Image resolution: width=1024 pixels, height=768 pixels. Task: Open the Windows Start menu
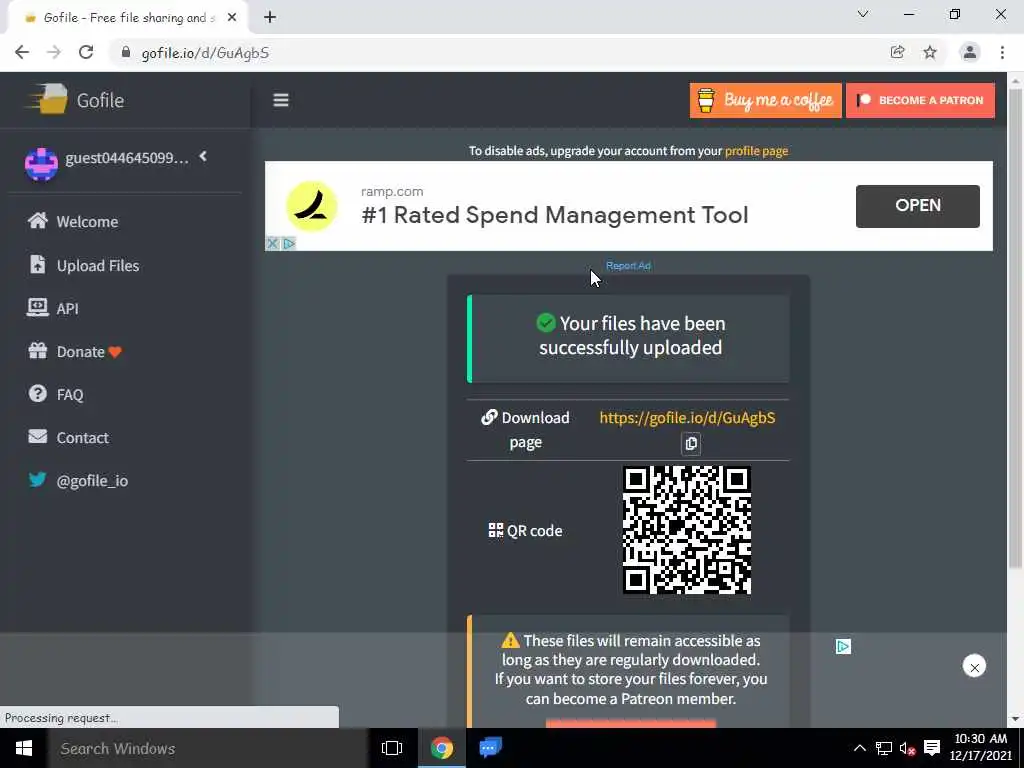[x=24, y=748]
